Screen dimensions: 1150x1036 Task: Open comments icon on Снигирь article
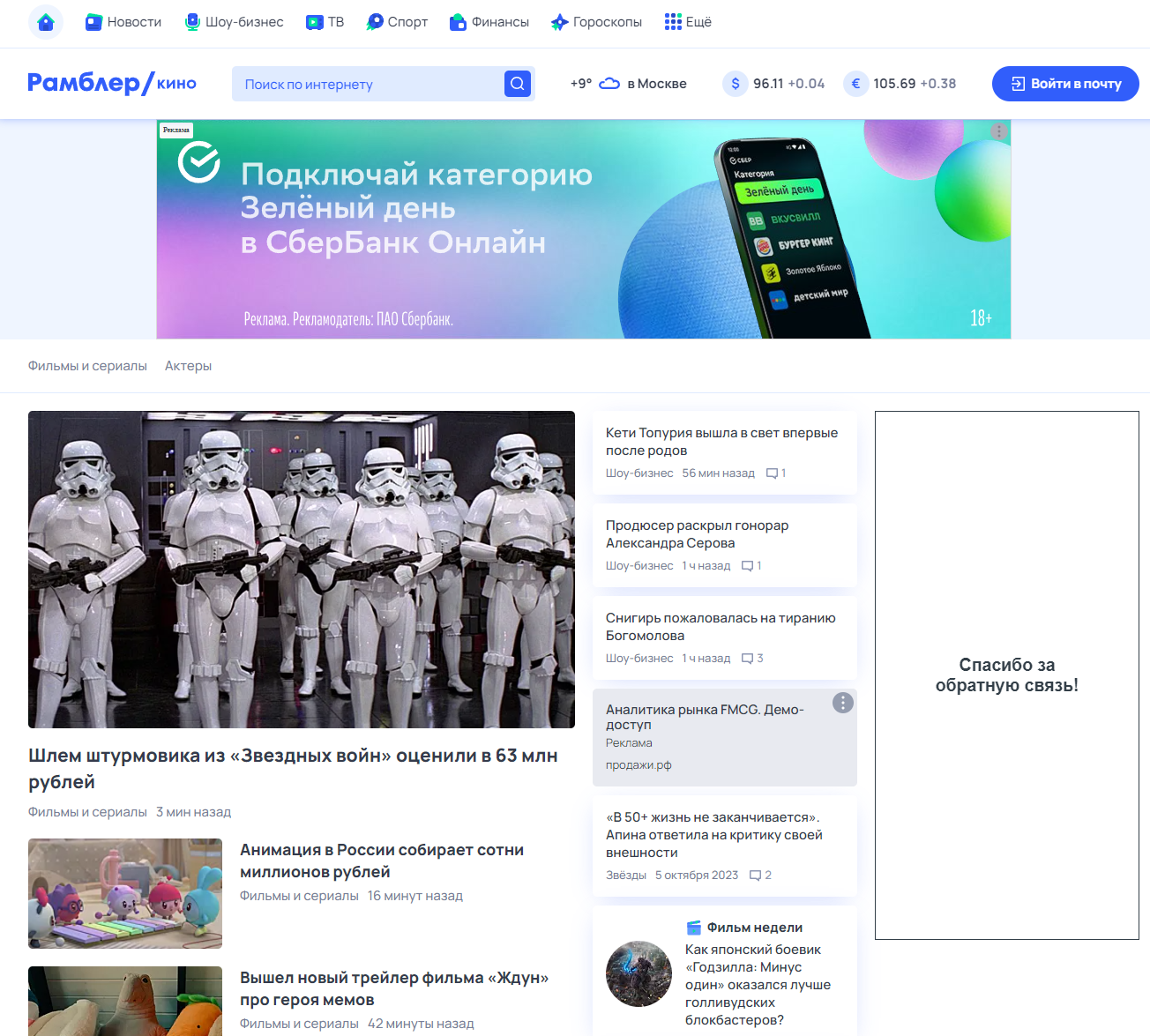tap(747, 659)
